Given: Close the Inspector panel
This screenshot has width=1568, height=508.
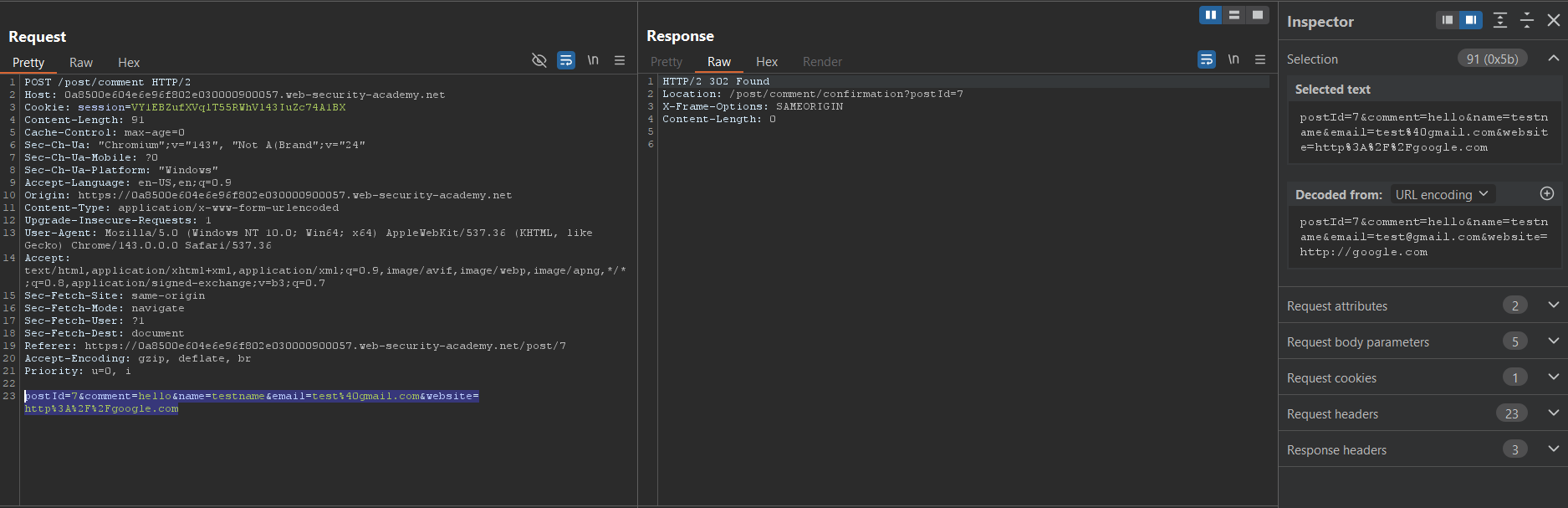Looking at the screenshot, I should (x=1554, y=20).
